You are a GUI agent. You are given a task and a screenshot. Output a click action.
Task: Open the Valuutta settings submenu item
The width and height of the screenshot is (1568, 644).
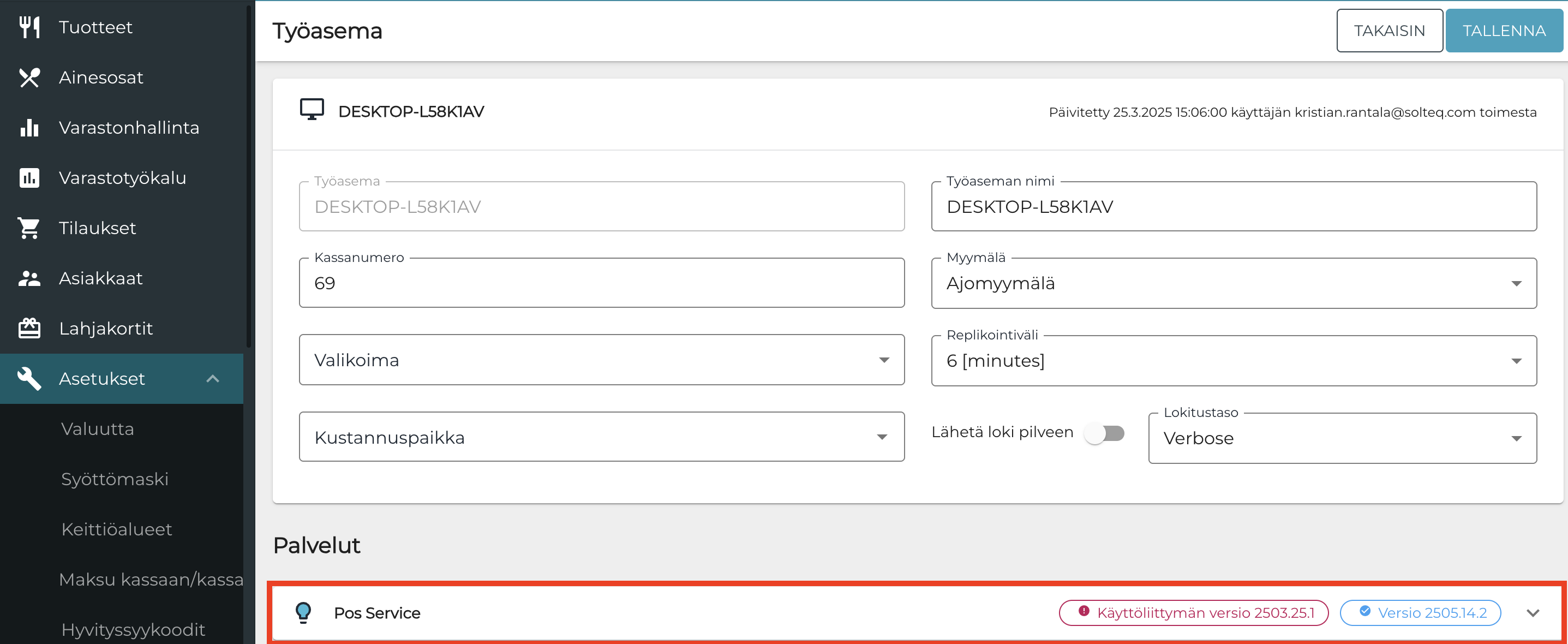pyautogui.click(x=98, y=429)
